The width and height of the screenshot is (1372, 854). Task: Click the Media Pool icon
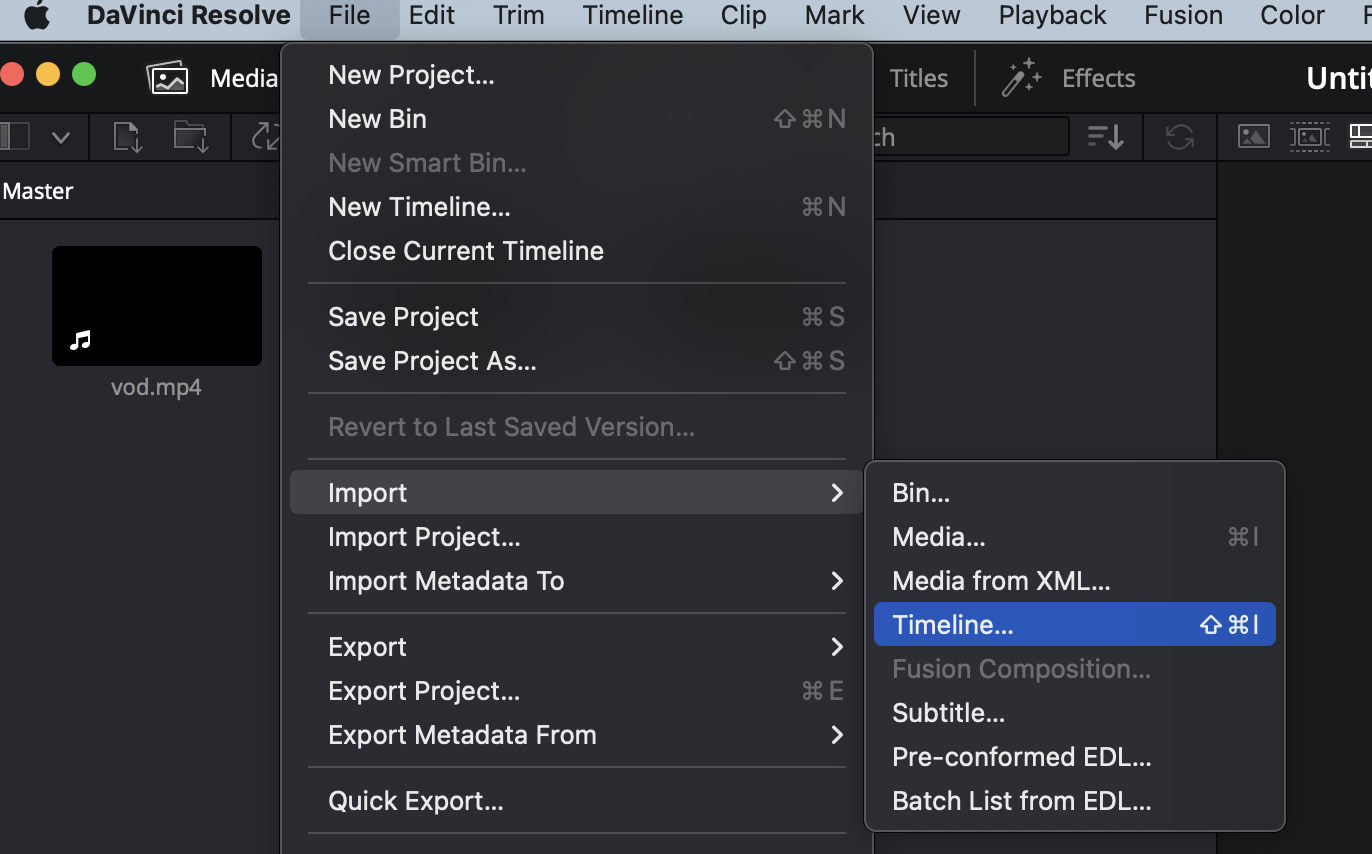(x=167, y=78)
